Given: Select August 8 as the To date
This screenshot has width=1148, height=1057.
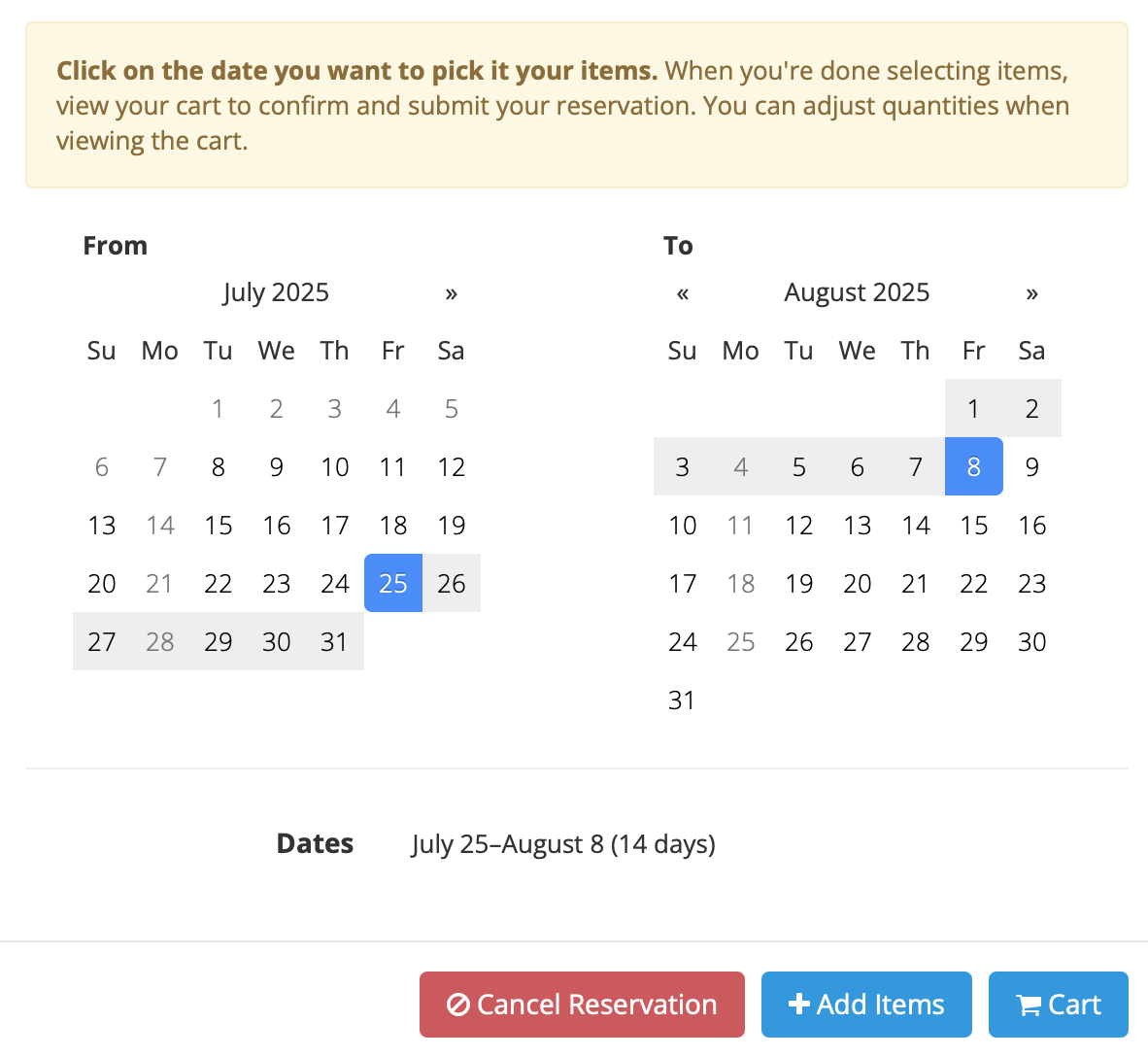Looking at the screenshot, I should pos(973,466).
